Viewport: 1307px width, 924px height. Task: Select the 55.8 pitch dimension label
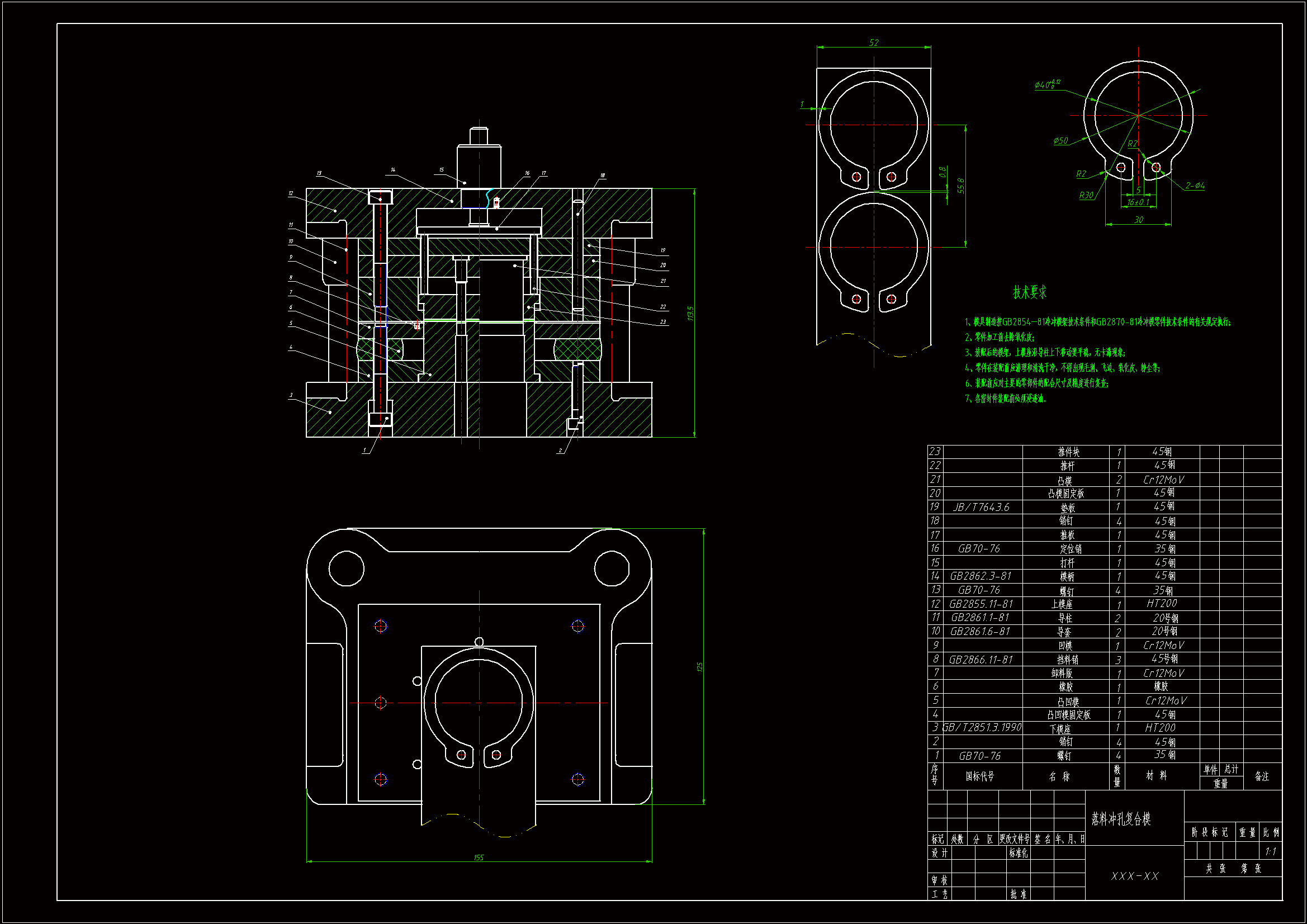[961, 186]
